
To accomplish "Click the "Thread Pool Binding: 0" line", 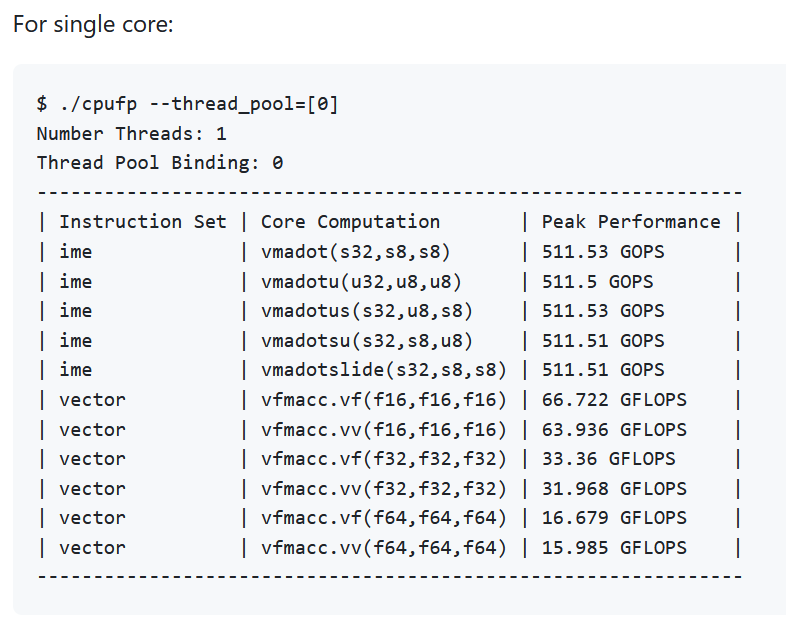I will point(160,162).
